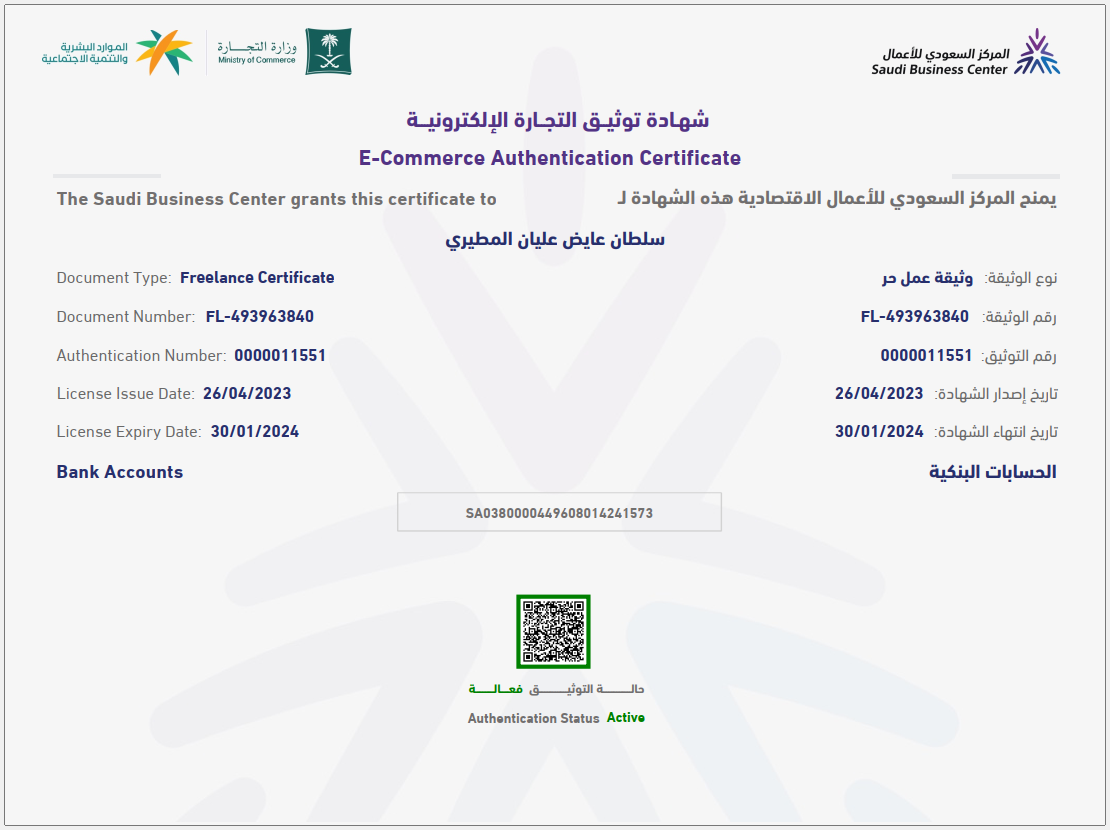1110x830 pixels.
Task: Click the green Active status text
Action: pos(626,718)
